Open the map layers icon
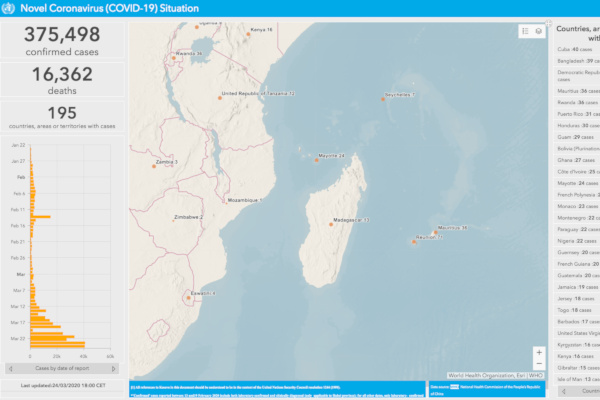 pyautogui.click(x=538, y=31)
